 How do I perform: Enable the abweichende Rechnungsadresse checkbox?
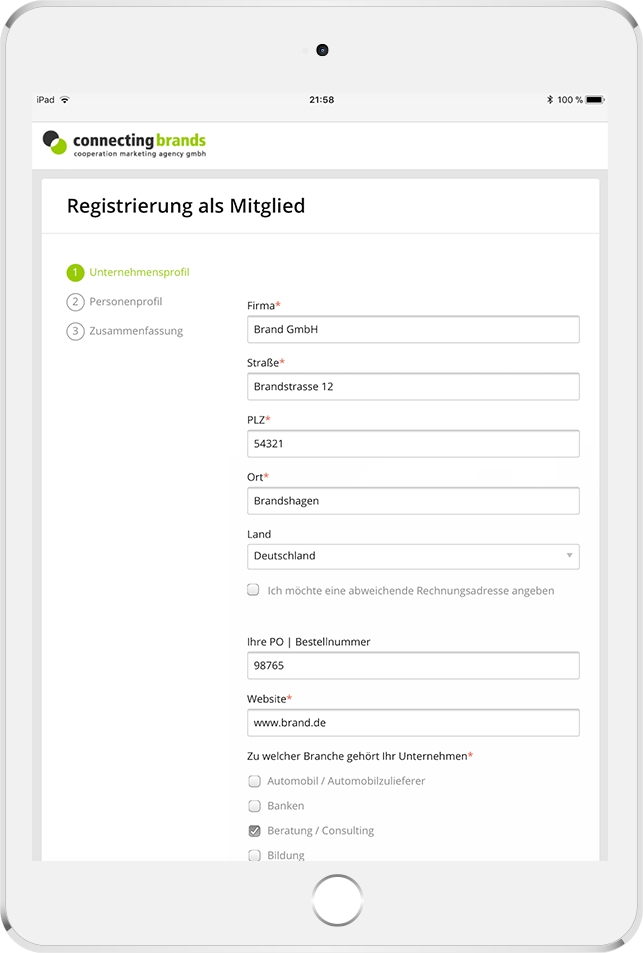coord(254,590)
